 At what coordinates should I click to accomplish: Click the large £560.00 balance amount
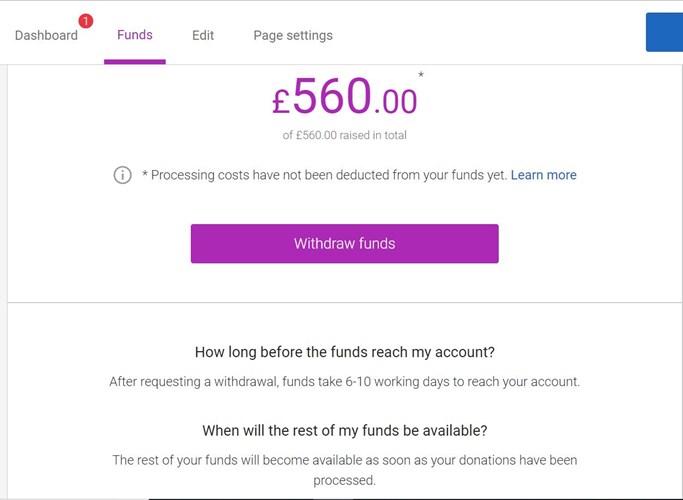click(345, 96)
